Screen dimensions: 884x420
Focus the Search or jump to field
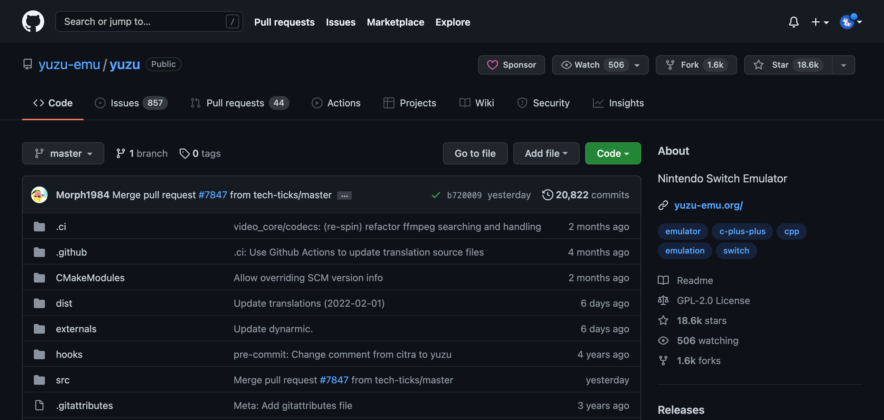pos(148,21)
